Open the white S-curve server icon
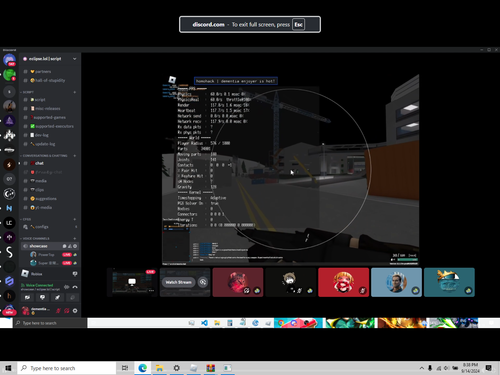Screen dimensions: 500x375 point(9,252)
